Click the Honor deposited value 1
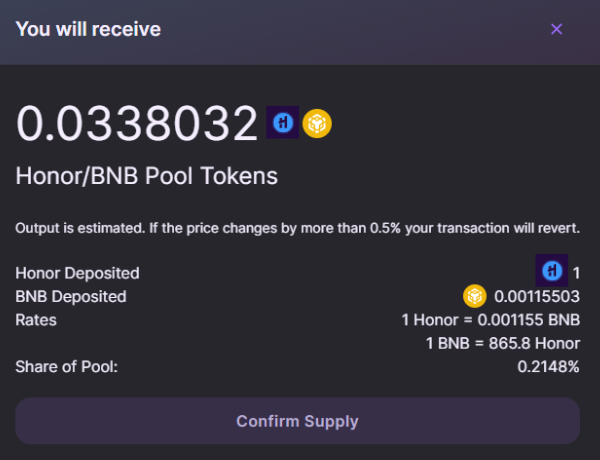 pos(576,272)
